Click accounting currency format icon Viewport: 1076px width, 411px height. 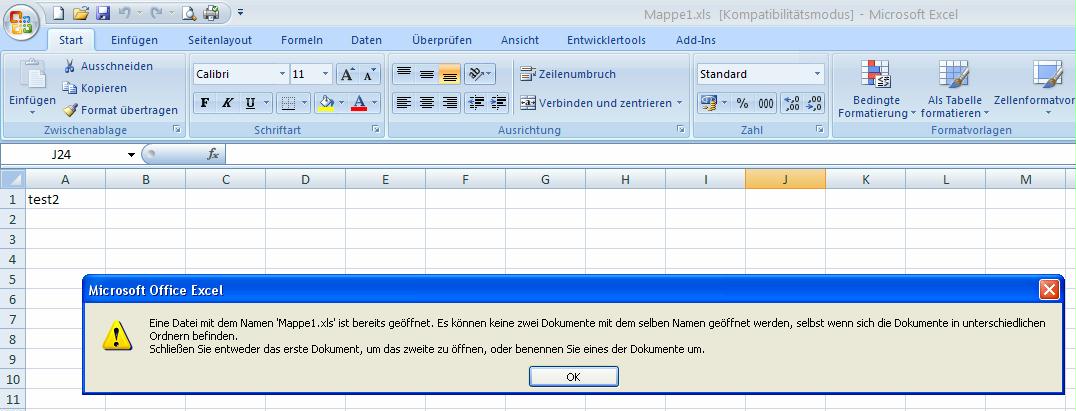tap(708, 103)
